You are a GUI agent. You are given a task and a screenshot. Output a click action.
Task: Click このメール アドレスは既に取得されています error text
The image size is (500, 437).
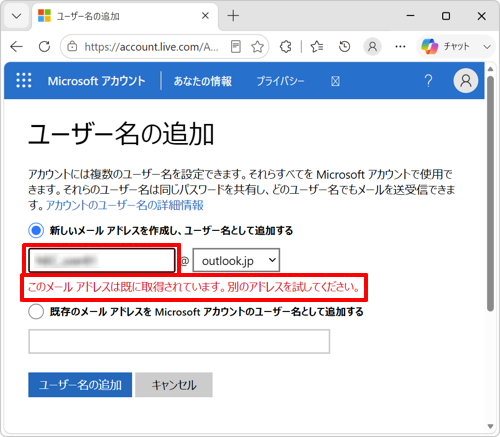pyautogui.click(x=194, y=287)
